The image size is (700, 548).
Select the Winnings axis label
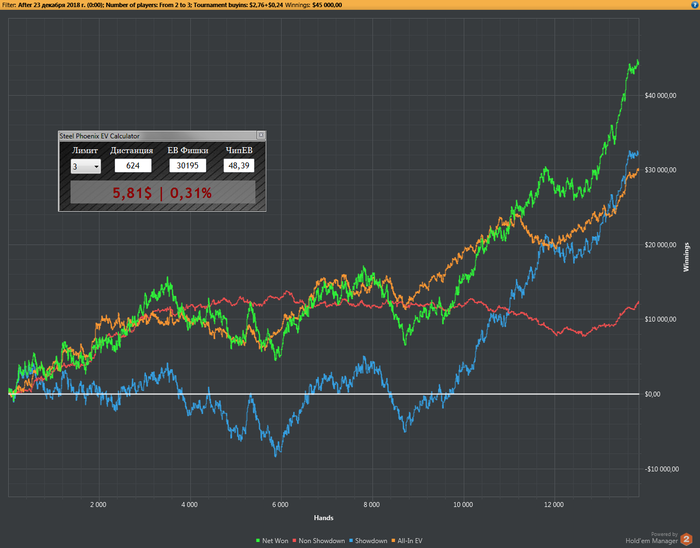686,257
